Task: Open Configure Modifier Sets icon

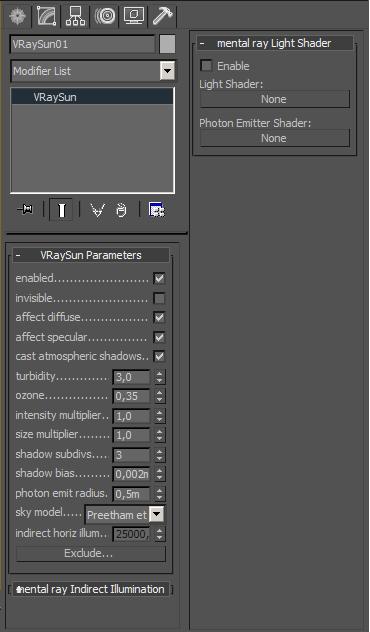Action: point(156,210)
